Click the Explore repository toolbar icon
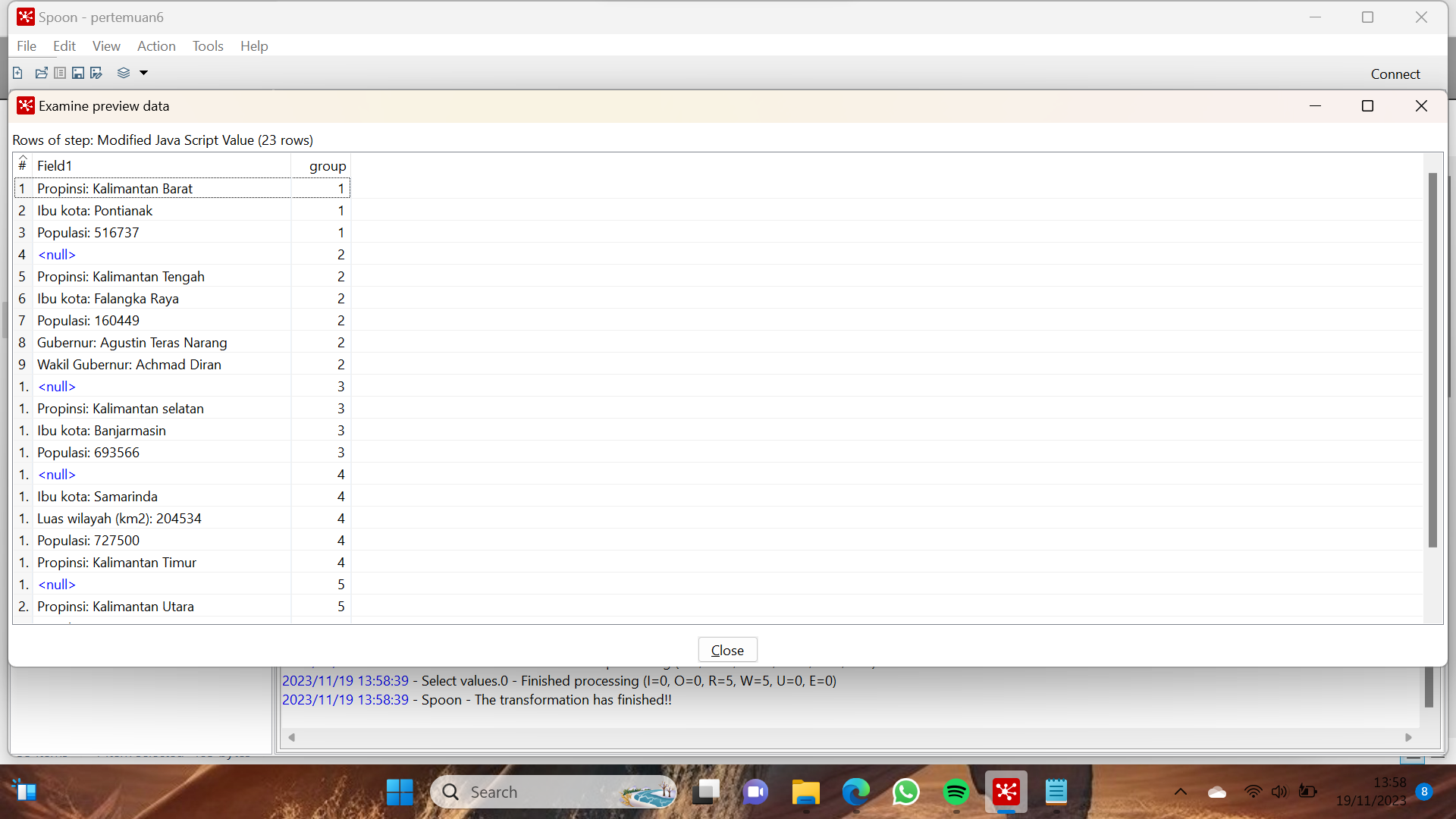This screenshot has width=1456, height=819. 60,73
